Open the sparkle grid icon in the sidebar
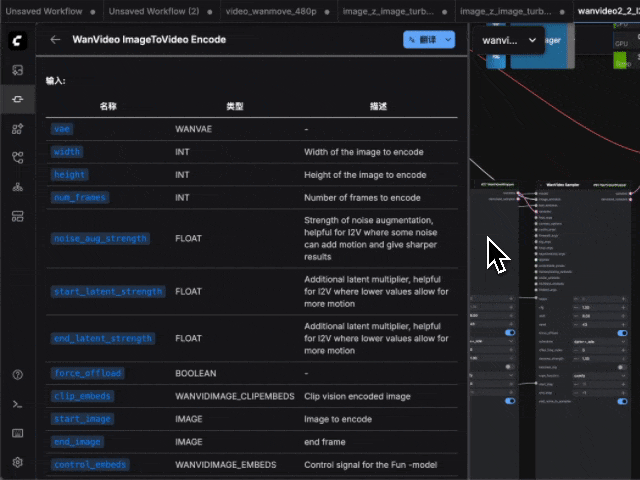The width and height of the screenshot is (640, 480). pyautogui.click(x=18, y=129)
